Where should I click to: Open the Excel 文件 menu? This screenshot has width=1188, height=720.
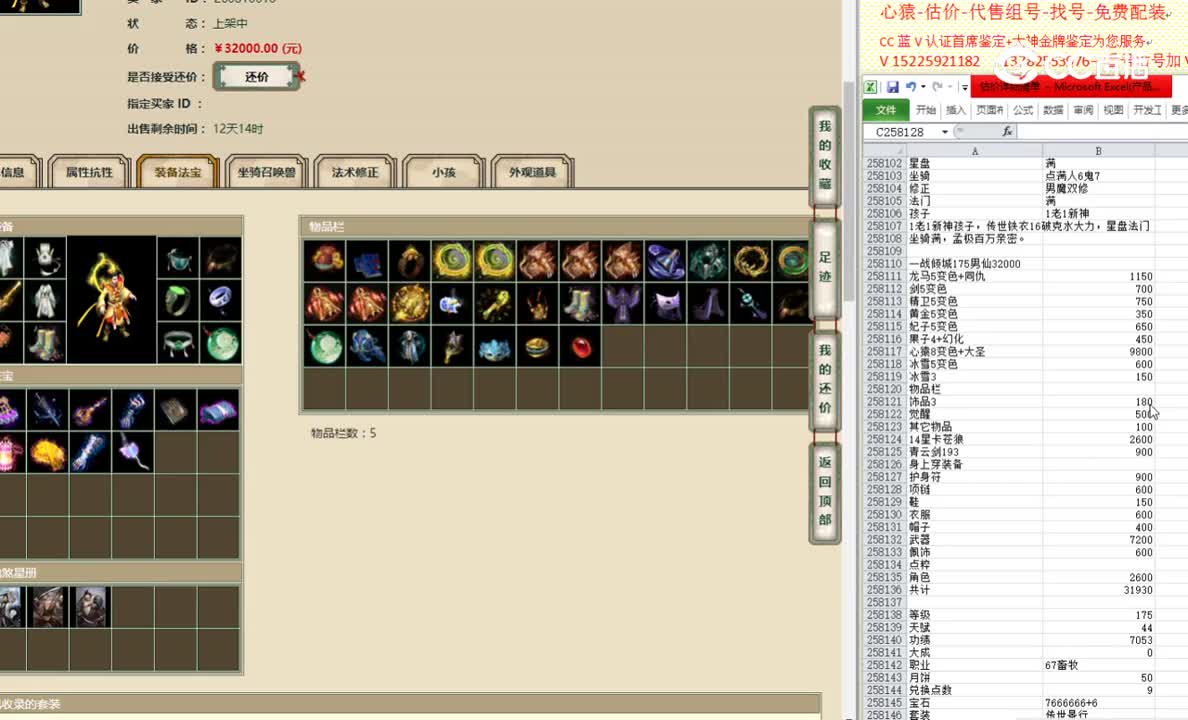point(886,111)
